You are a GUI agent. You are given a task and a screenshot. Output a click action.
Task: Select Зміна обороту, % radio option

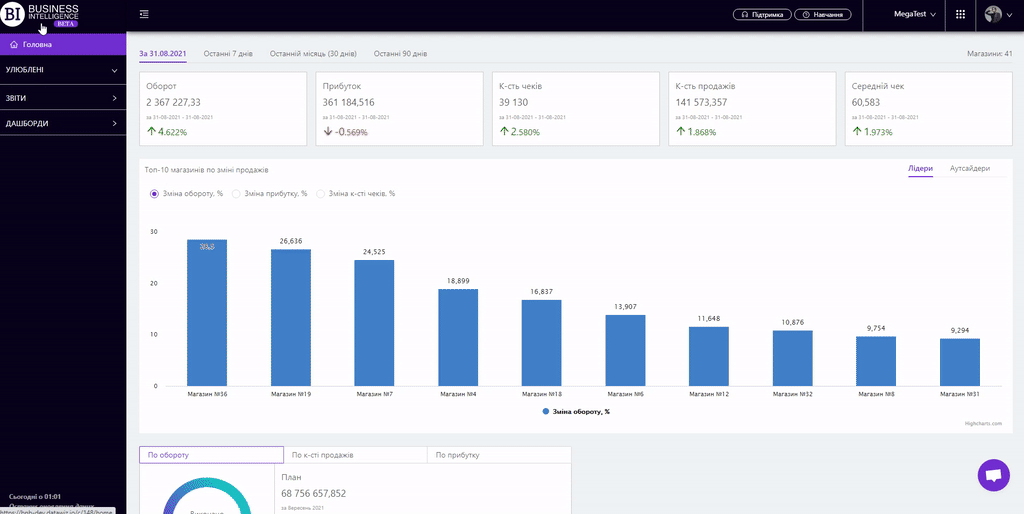[154, 193]
